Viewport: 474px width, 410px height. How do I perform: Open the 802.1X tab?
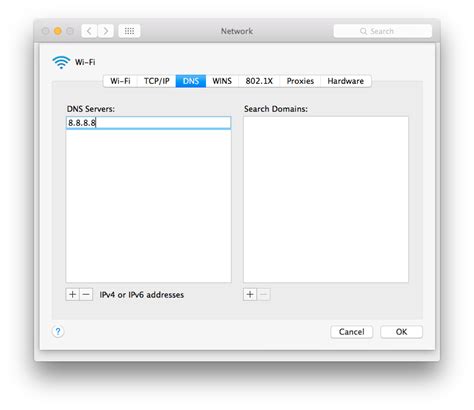259,81
